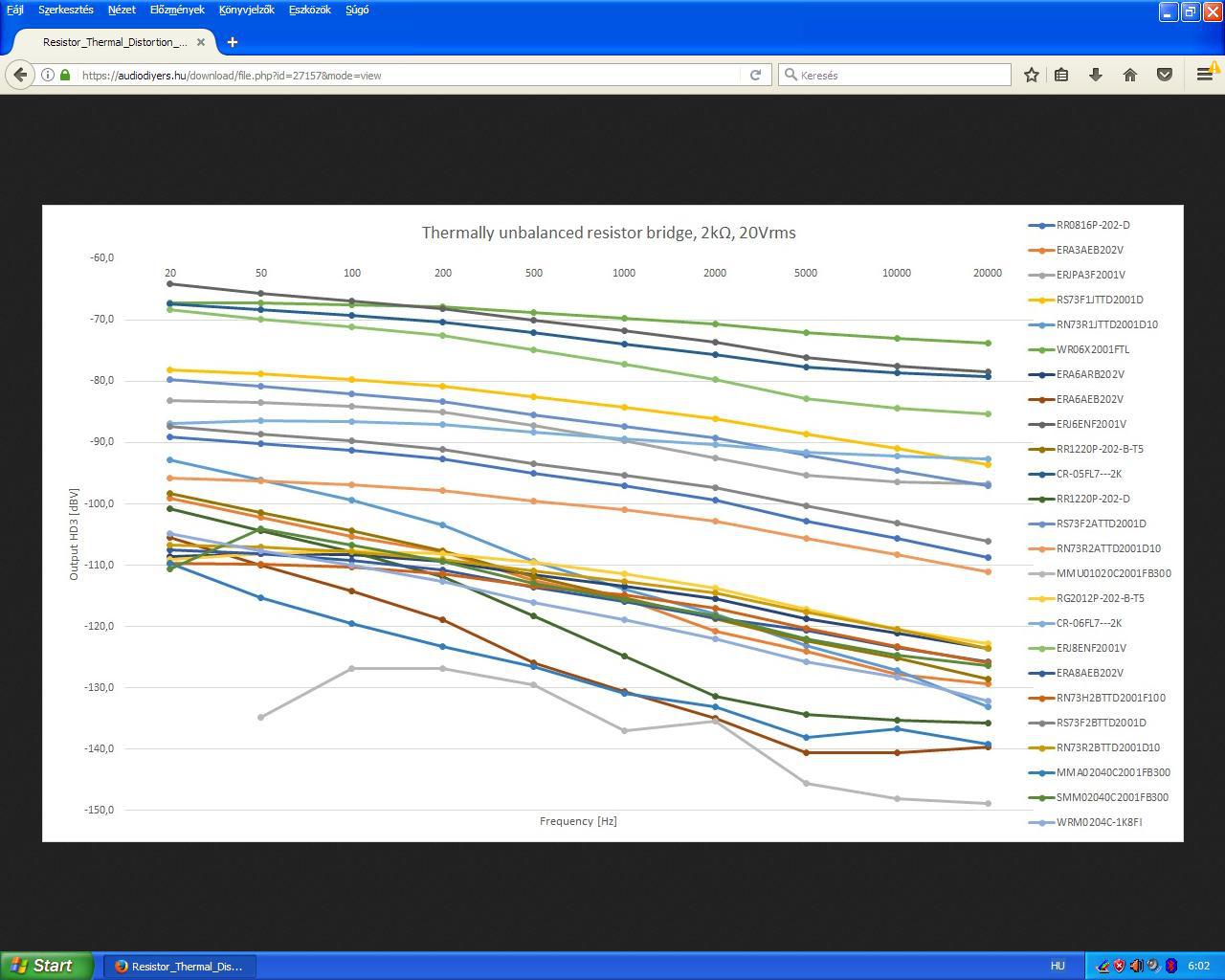Open a new tab with the plus button
1225x980 pixels.
[233, 42]
